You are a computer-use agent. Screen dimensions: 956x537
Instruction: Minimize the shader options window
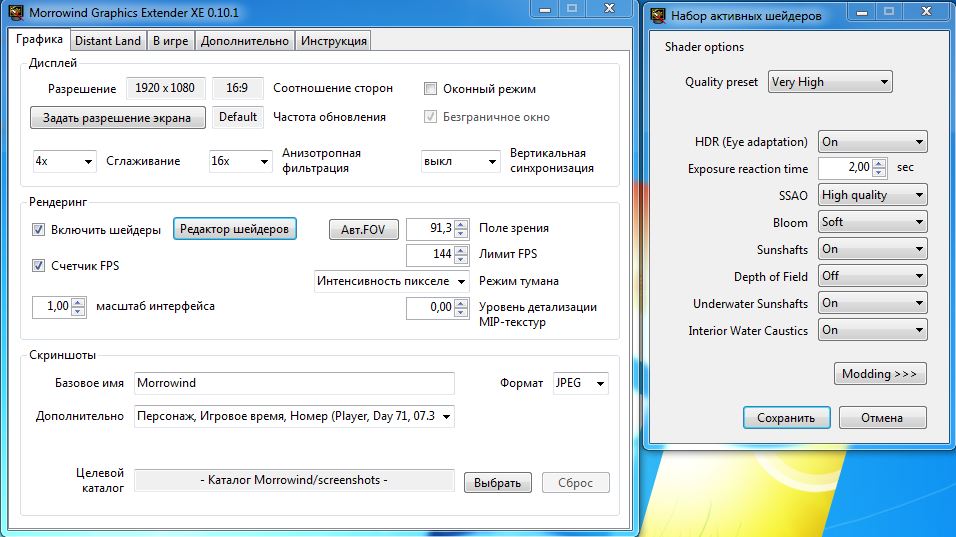coord(861,12)
